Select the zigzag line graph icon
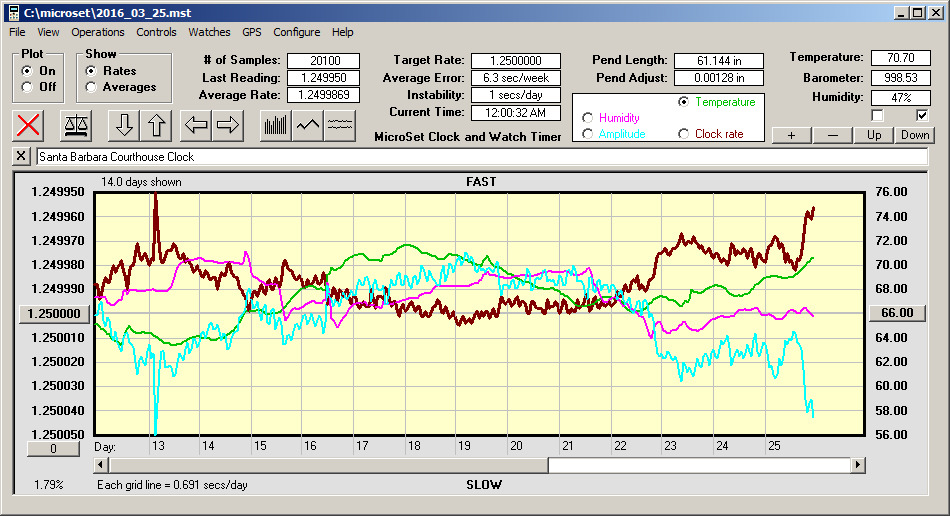 (x=308, y=126)
